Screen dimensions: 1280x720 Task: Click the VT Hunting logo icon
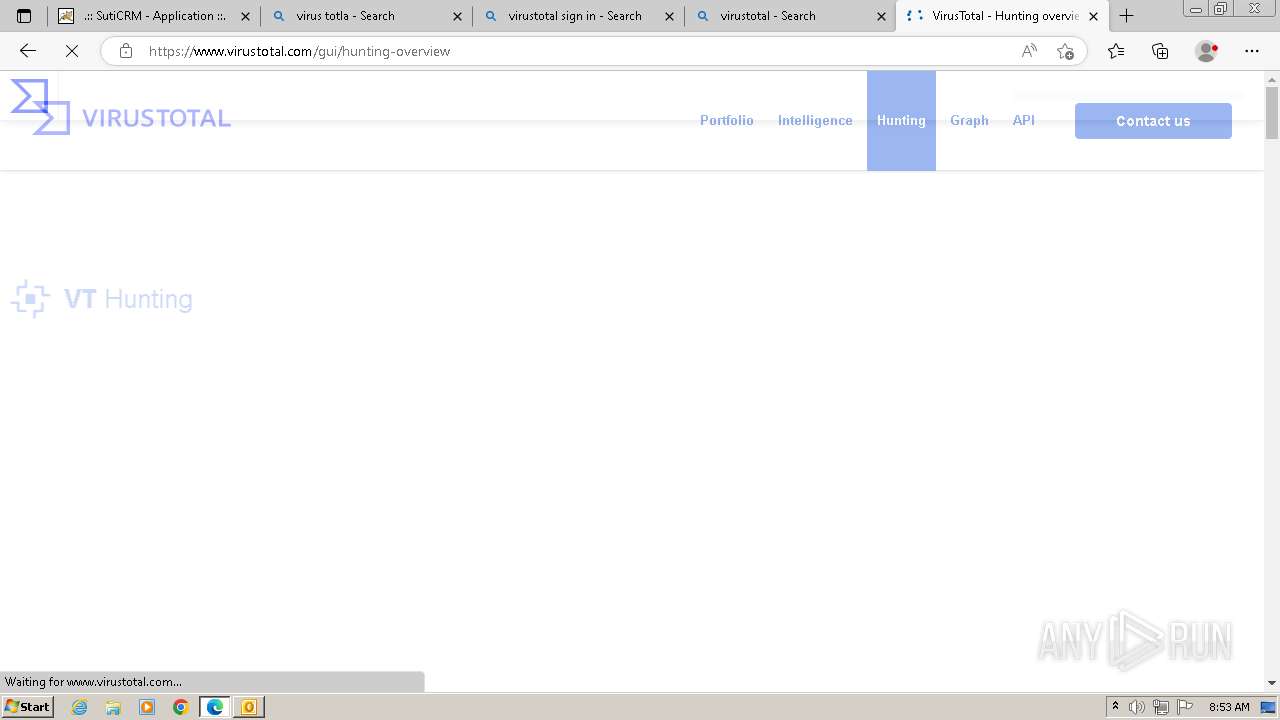(30, 299)
